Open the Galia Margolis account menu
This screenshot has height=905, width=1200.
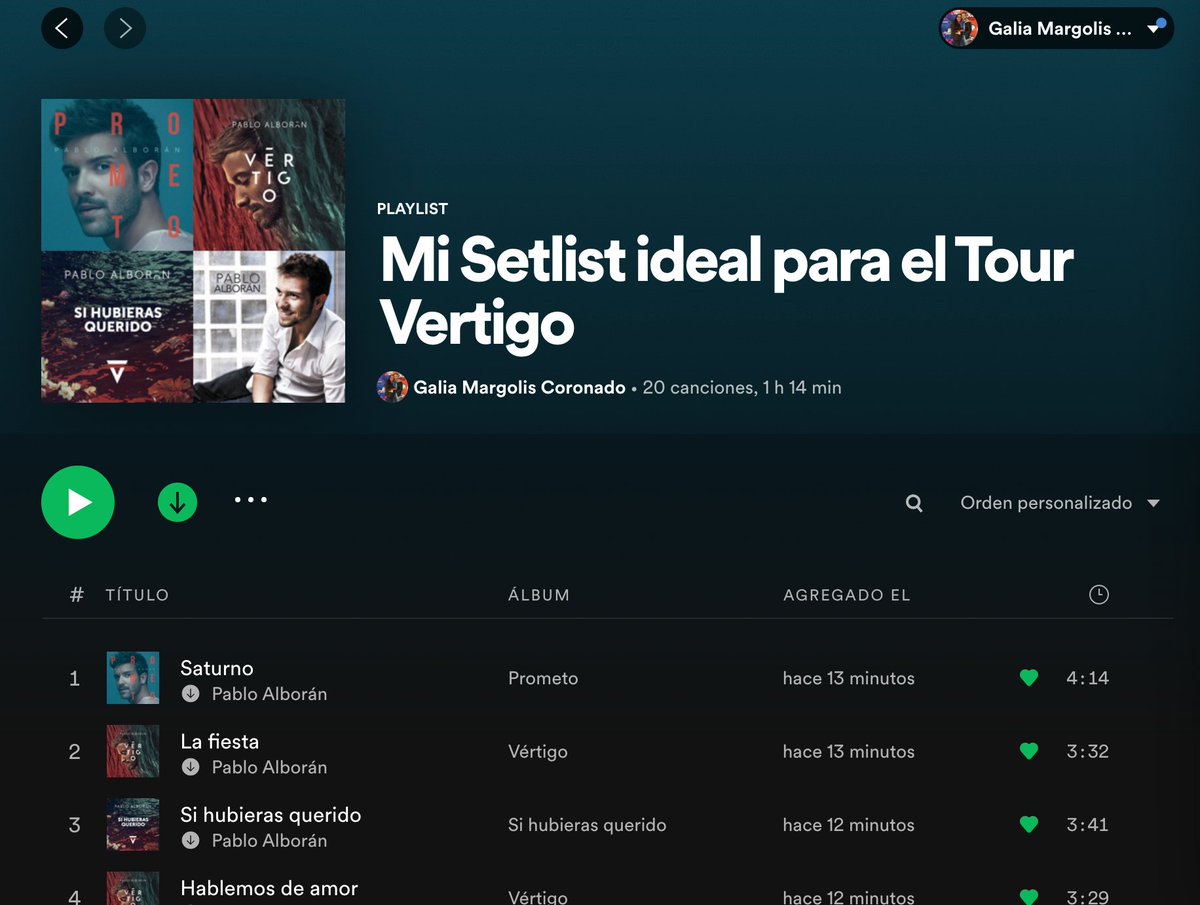tap(1056, 28)
